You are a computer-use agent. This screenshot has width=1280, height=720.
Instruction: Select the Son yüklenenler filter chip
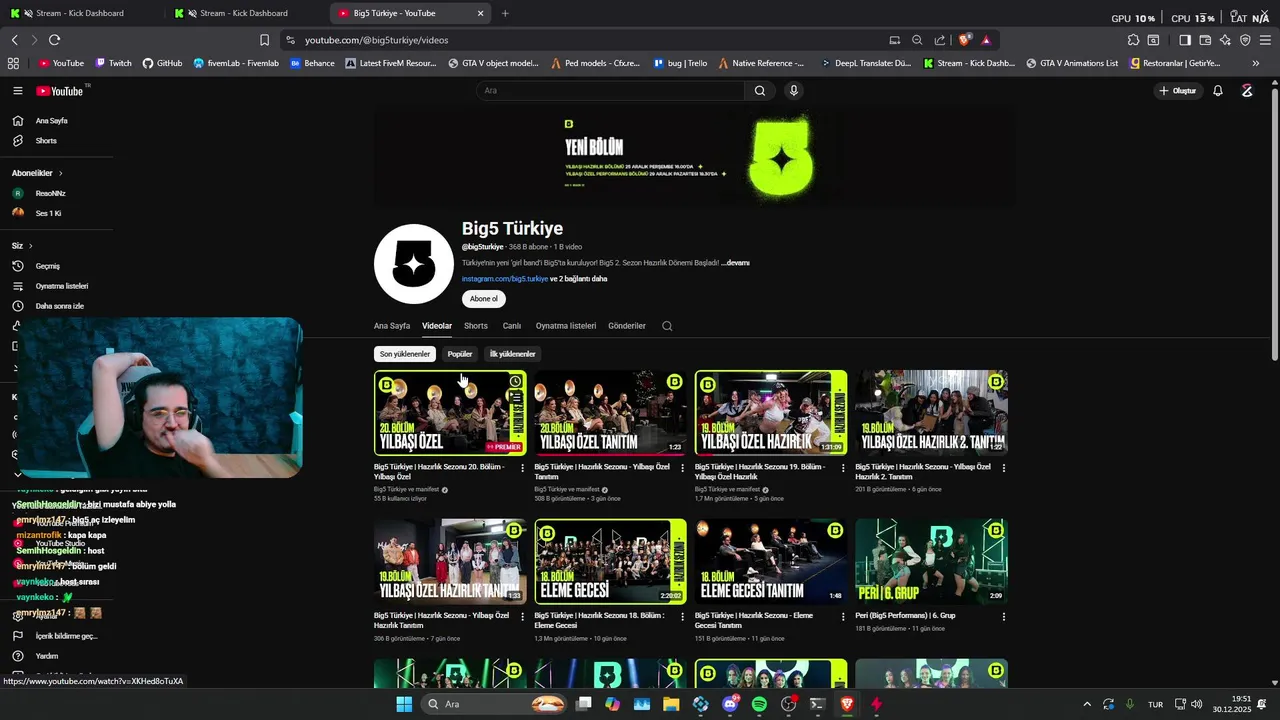pos(405,354)
